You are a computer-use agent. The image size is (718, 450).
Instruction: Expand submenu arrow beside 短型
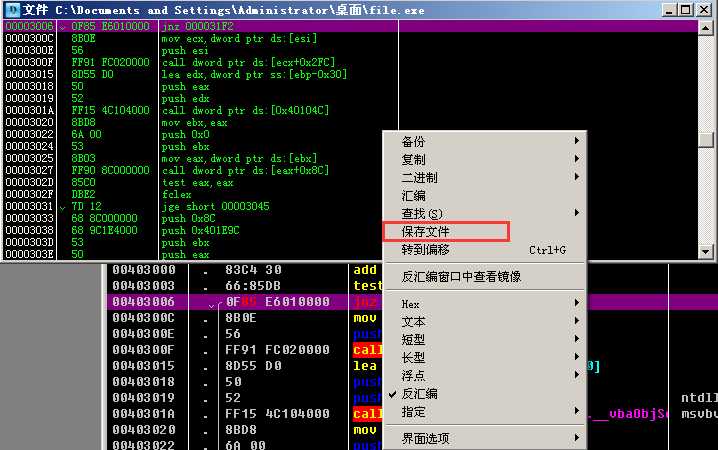[x=577, y=338]
